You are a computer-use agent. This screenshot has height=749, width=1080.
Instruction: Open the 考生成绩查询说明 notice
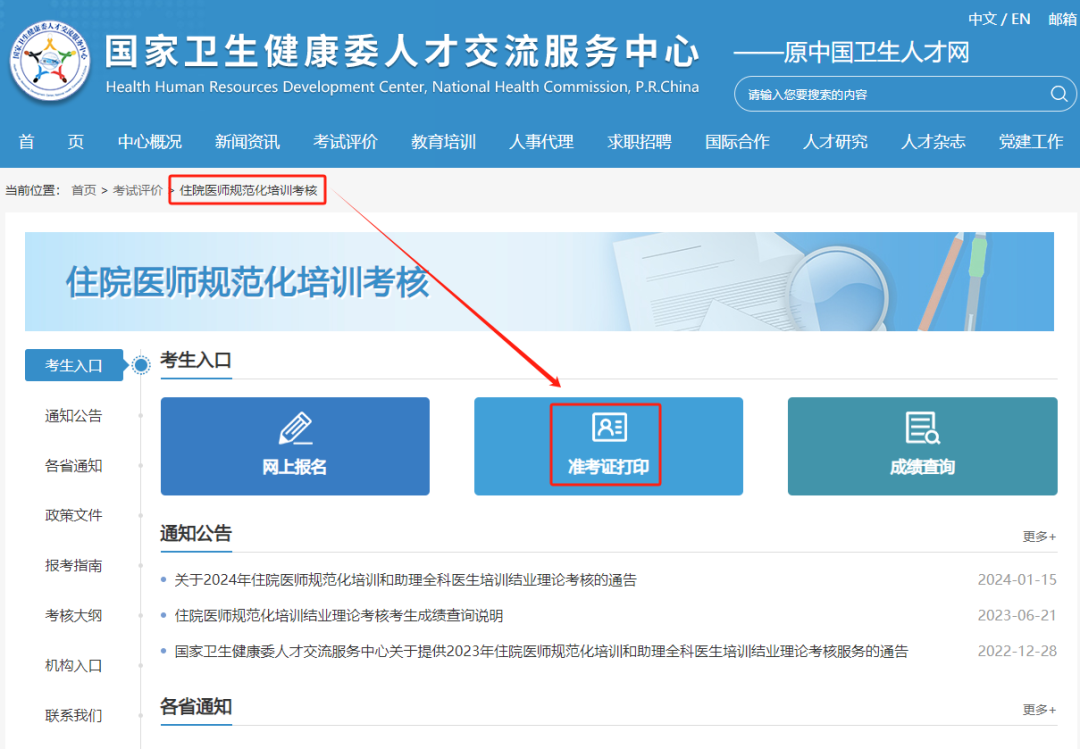[x=339, y=615]
